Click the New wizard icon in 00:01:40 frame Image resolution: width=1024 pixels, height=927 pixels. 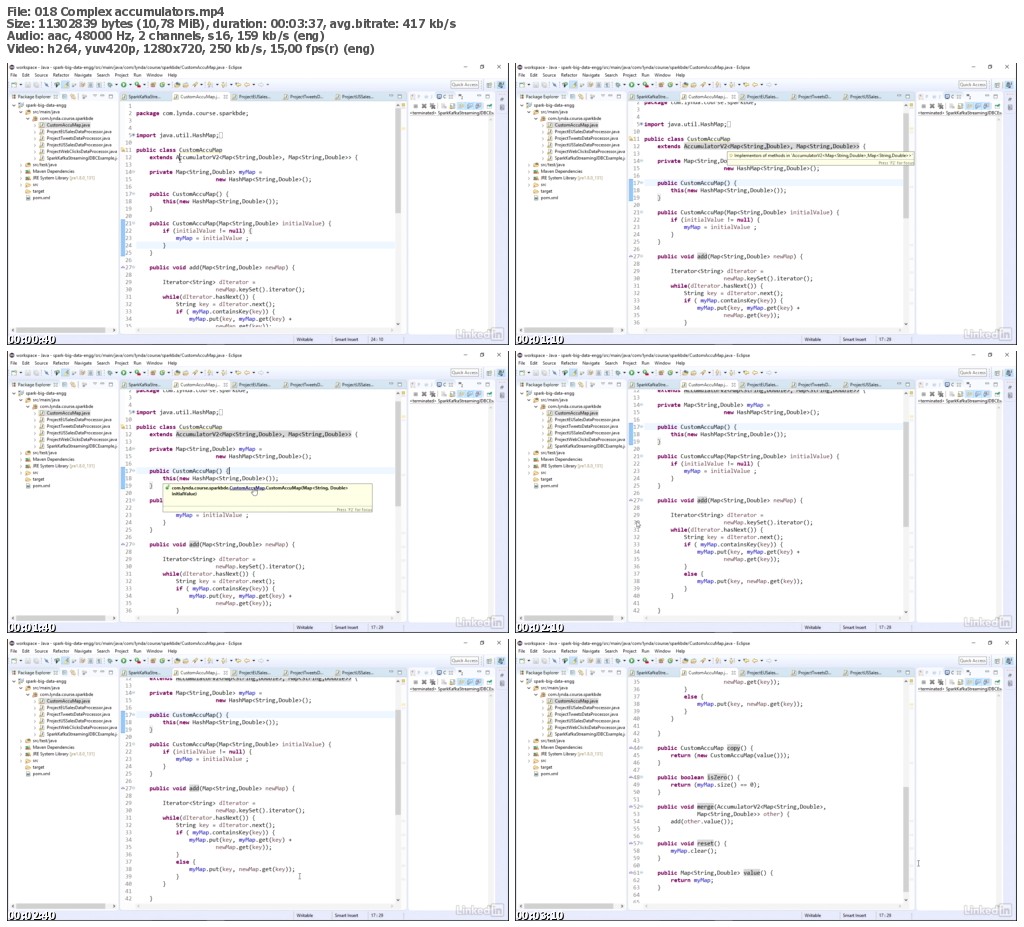coord(14,372)
